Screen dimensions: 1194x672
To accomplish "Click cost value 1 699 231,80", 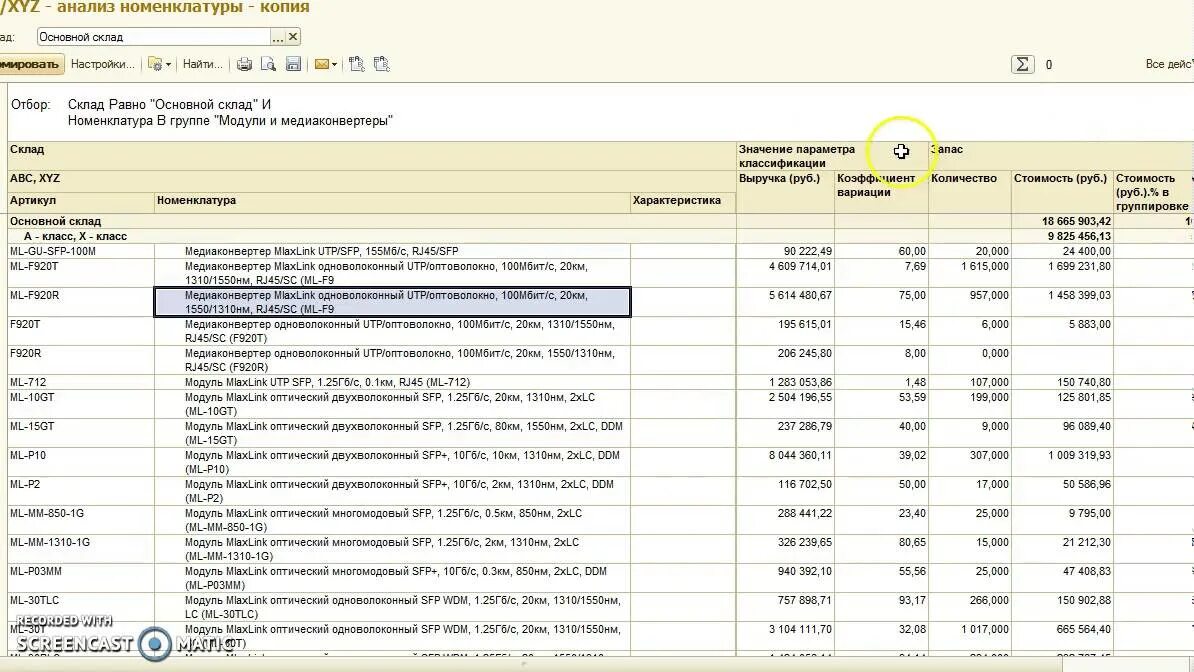I will (1079, 267).
